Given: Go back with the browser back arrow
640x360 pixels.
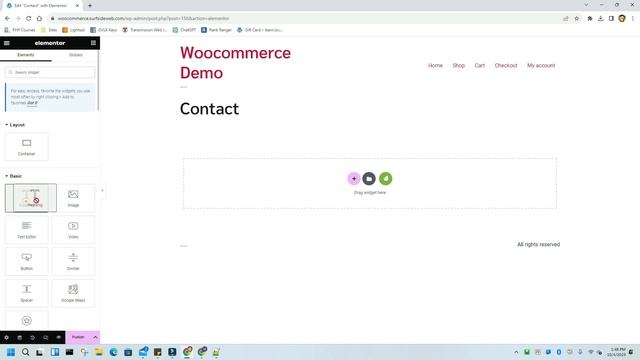Looking at the screenshot, I should coord(7,18).
